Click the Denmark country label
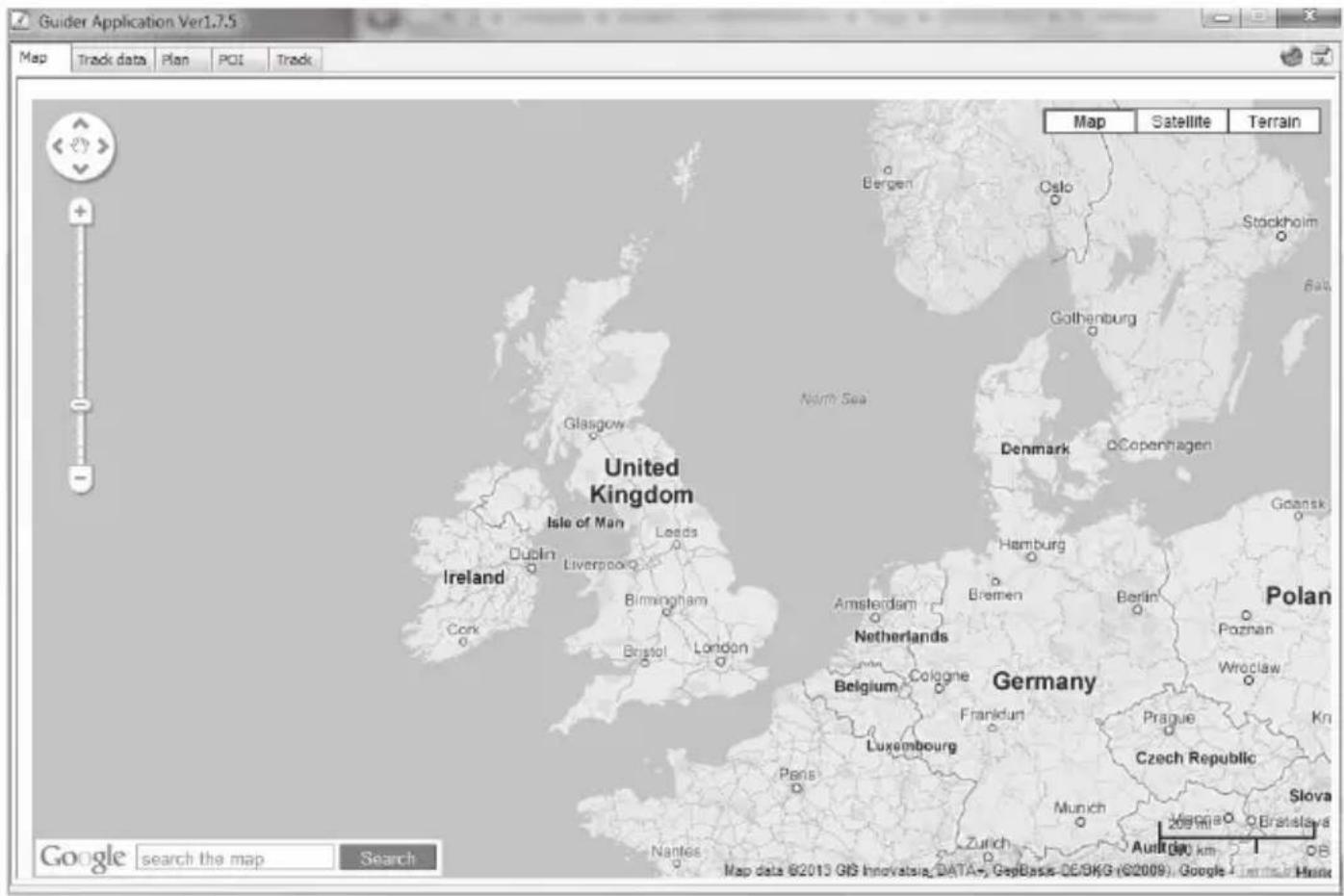The height and width of the screenshot is (896, 1344). tap(1035, 448)
